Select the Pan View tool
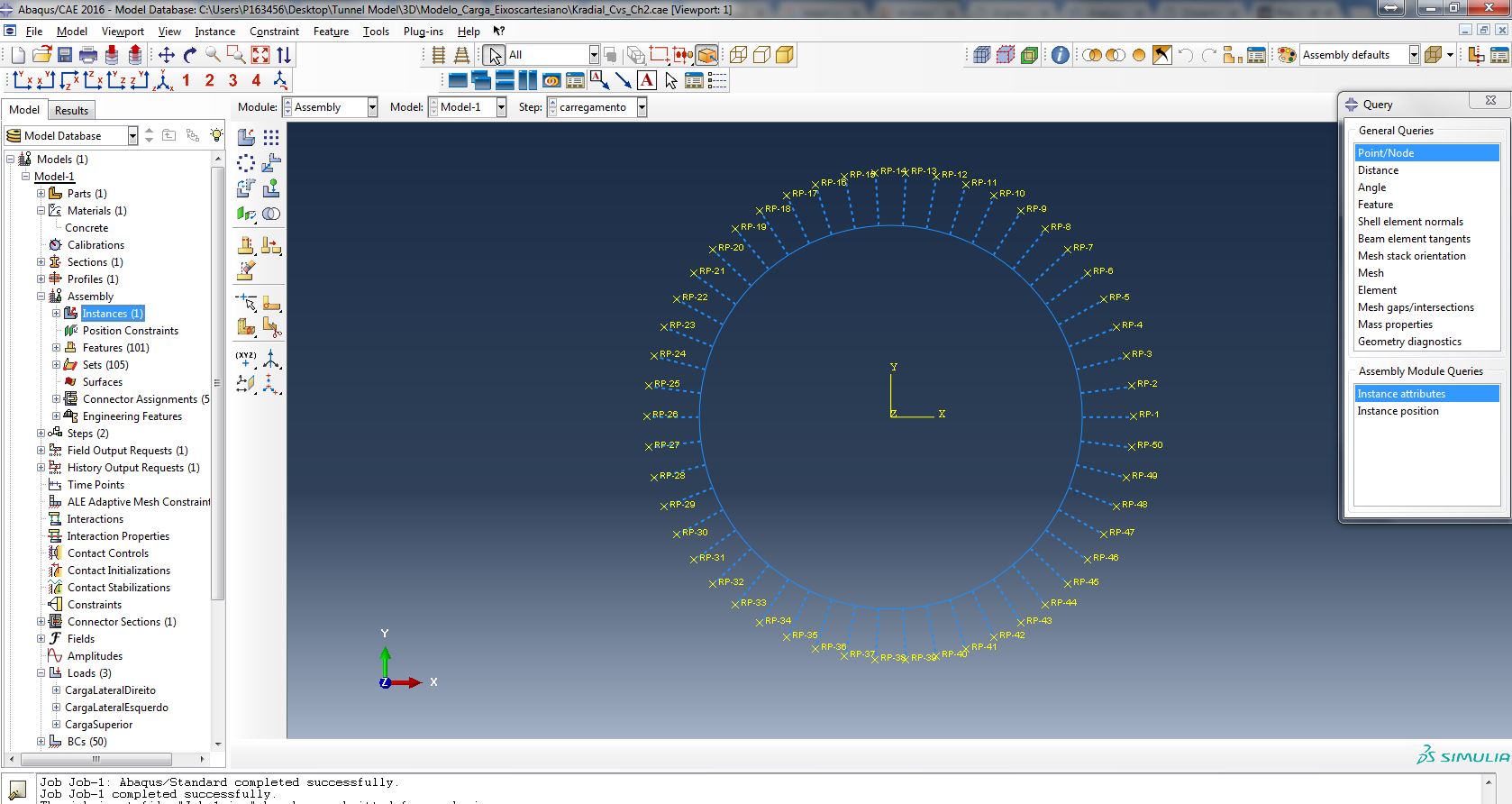Image resolution: width=1512 pixels, height=804 pixels. click(x=167, y=55)
